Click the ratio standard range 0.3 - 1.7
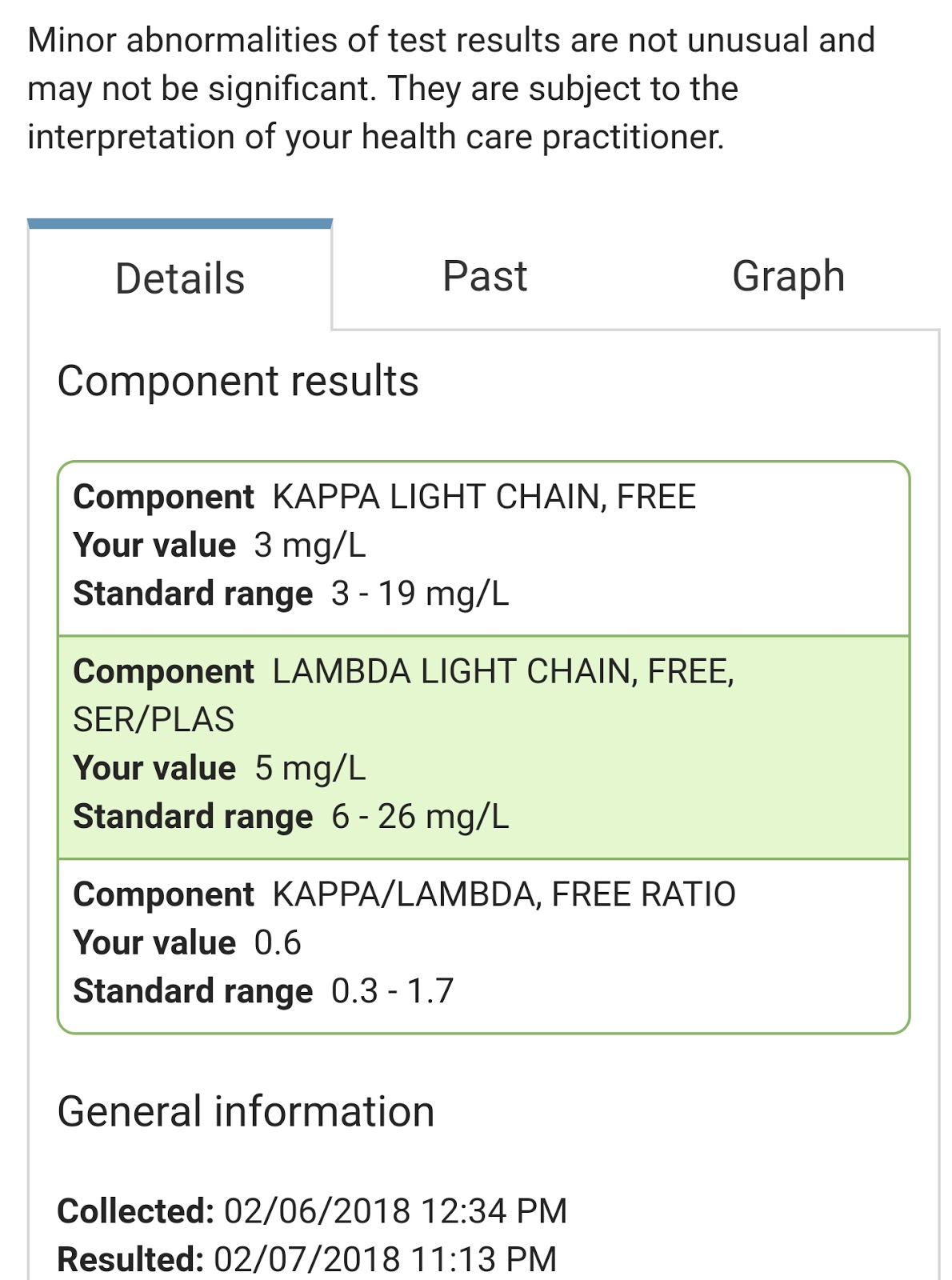 click(x=392, y=991)
